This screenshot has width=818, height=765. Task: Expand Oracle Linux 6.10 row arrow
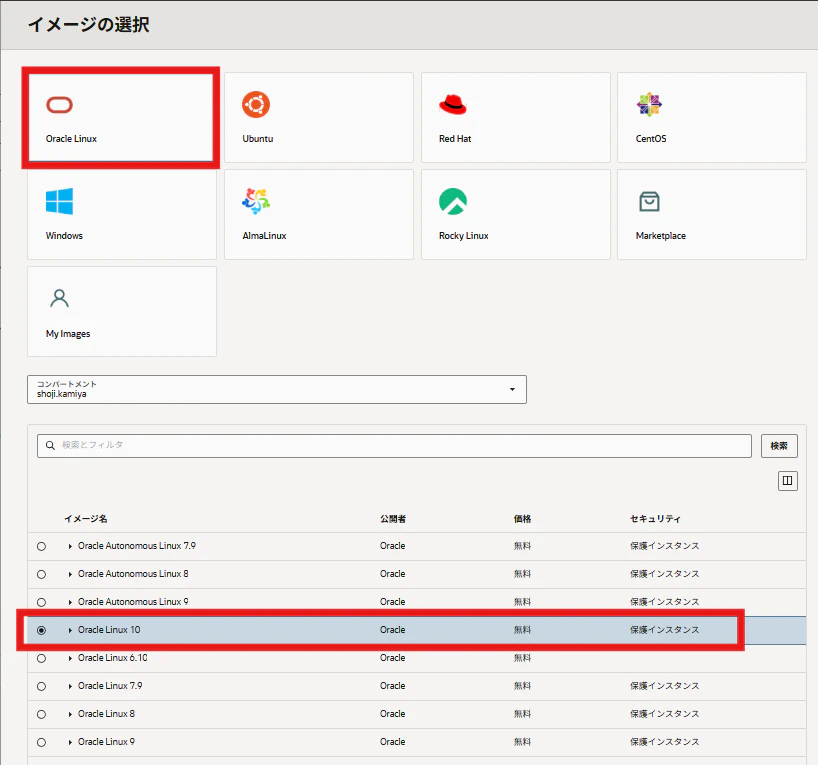click(70, 659)
